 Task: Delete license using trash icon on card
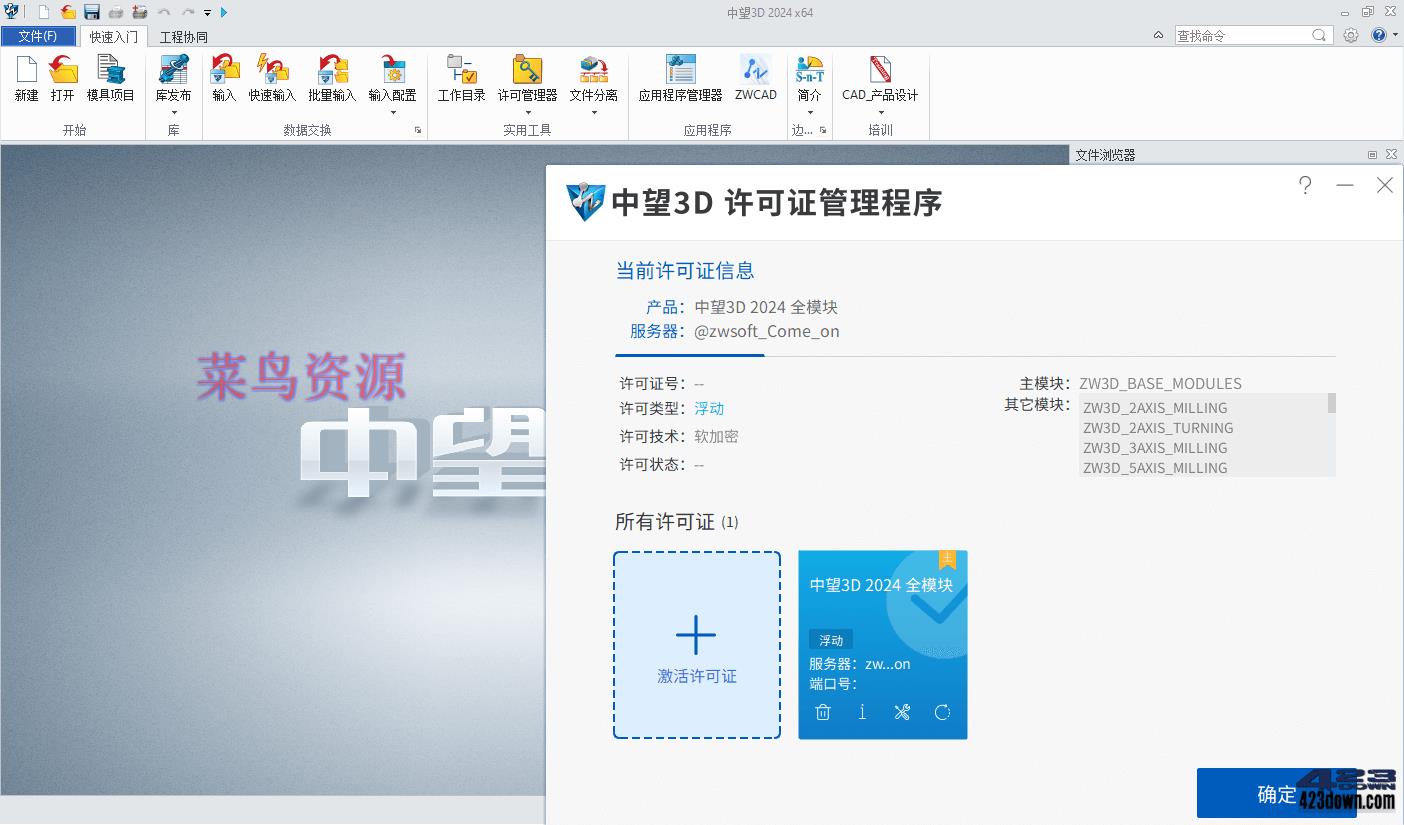[x=823, y=712]
